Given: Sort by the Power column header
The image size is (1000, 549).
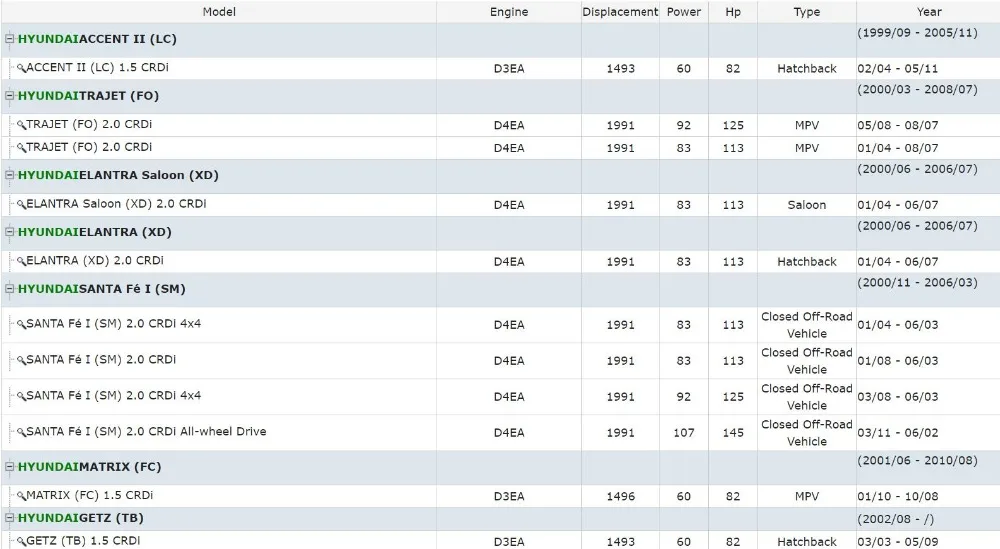Looking at the screenshot, I should pos(684,11).
